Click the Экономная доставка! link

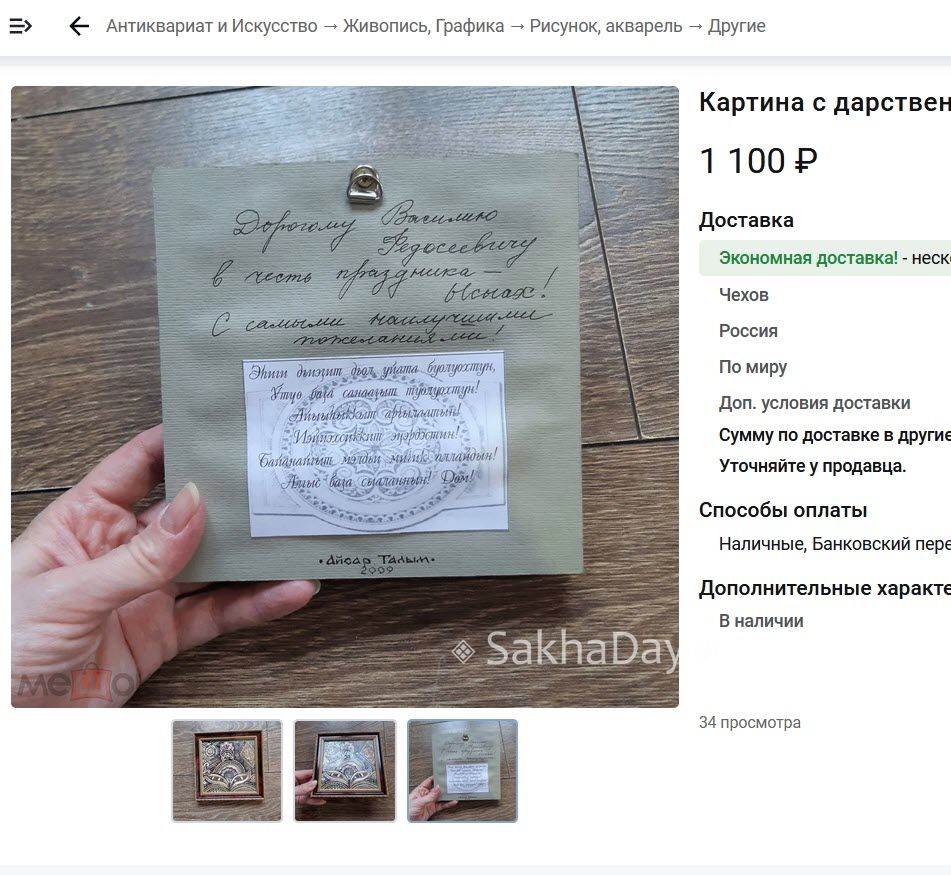808,258
